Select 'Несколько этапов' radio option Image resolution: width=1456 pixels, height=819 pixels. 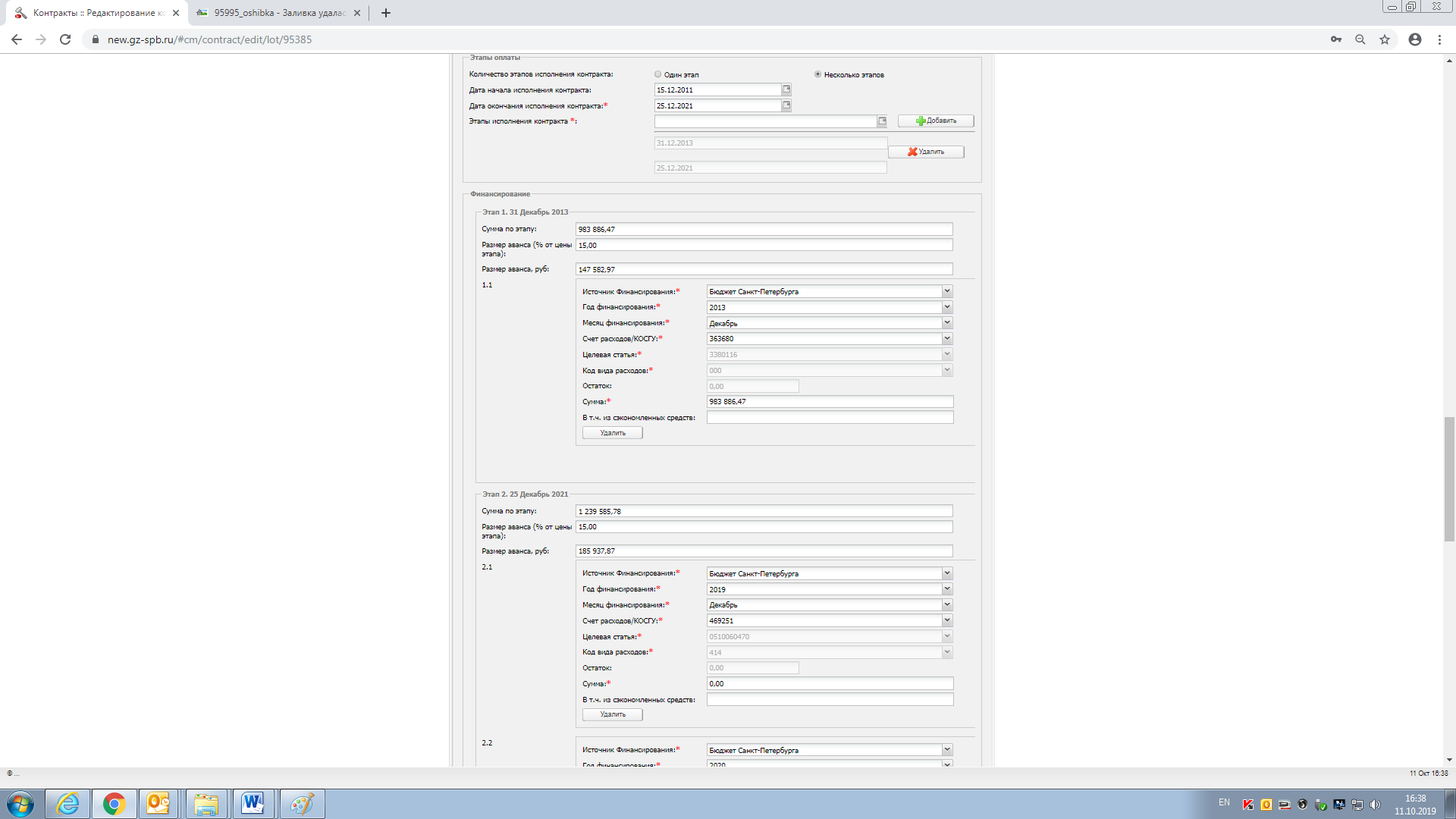817,74
